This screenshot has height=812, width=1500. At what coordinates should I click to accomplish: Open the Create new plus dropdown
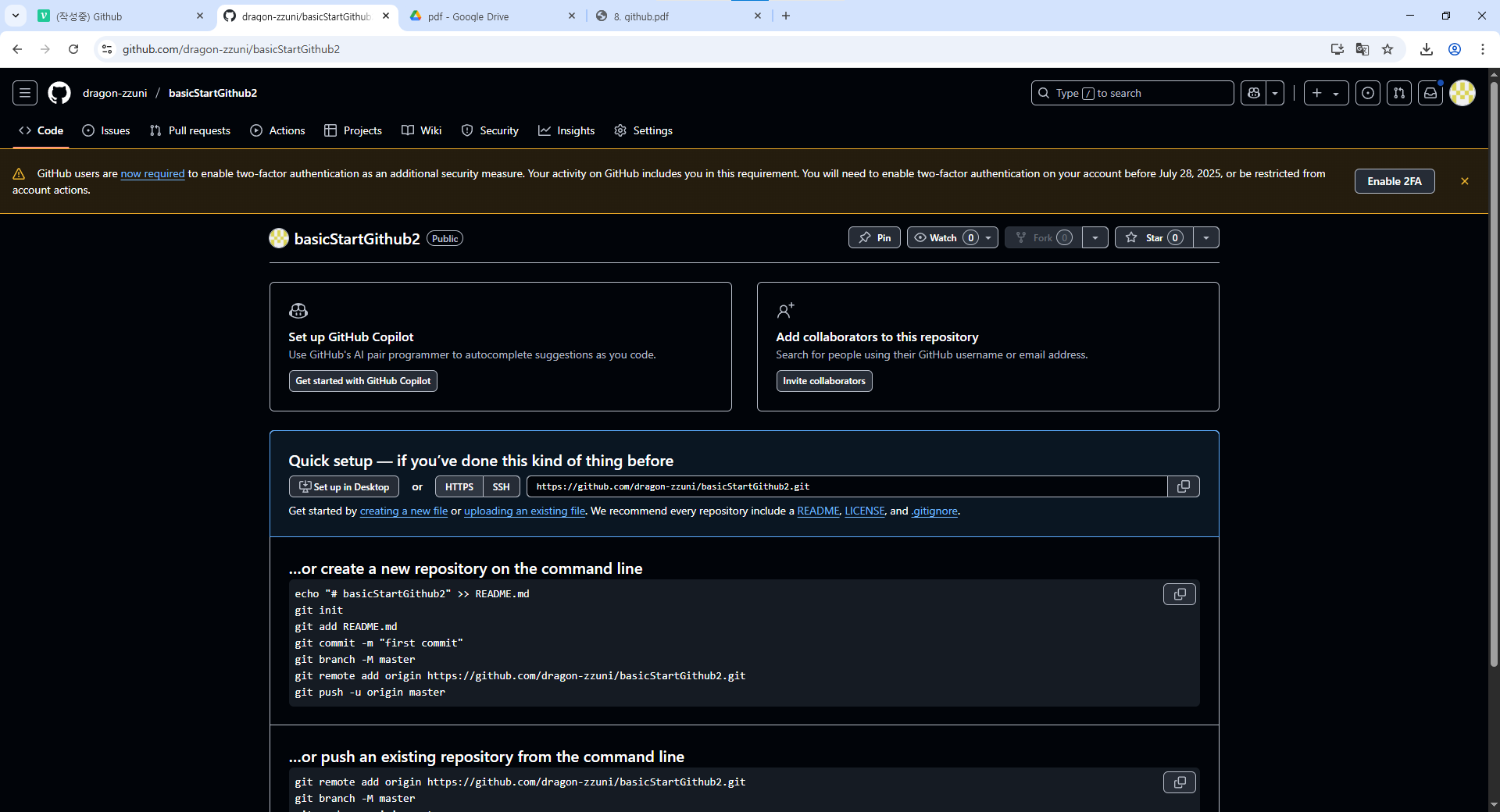click(1326, 93)
